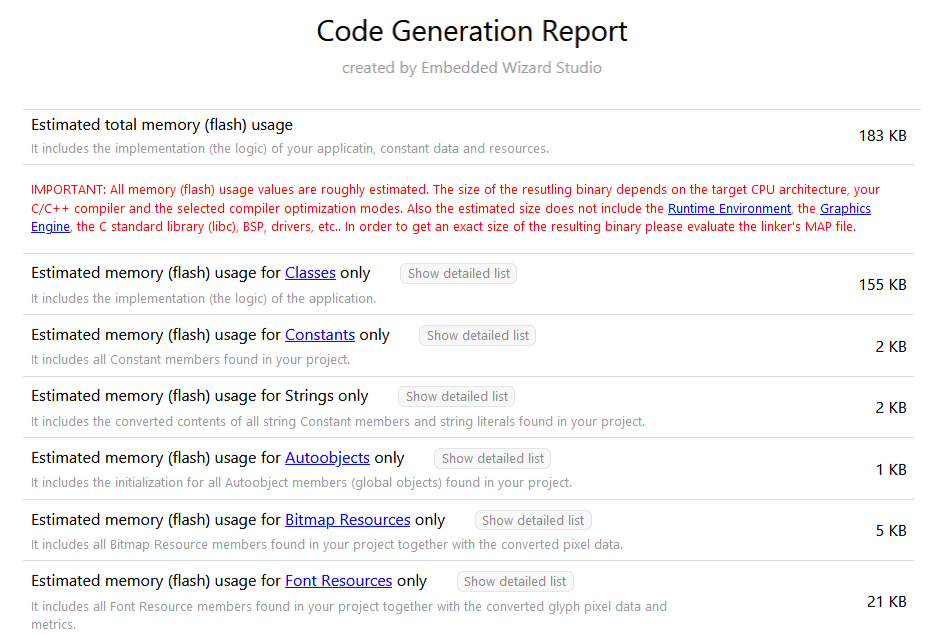Show detailed list for Strings

(x=456, y=397)
